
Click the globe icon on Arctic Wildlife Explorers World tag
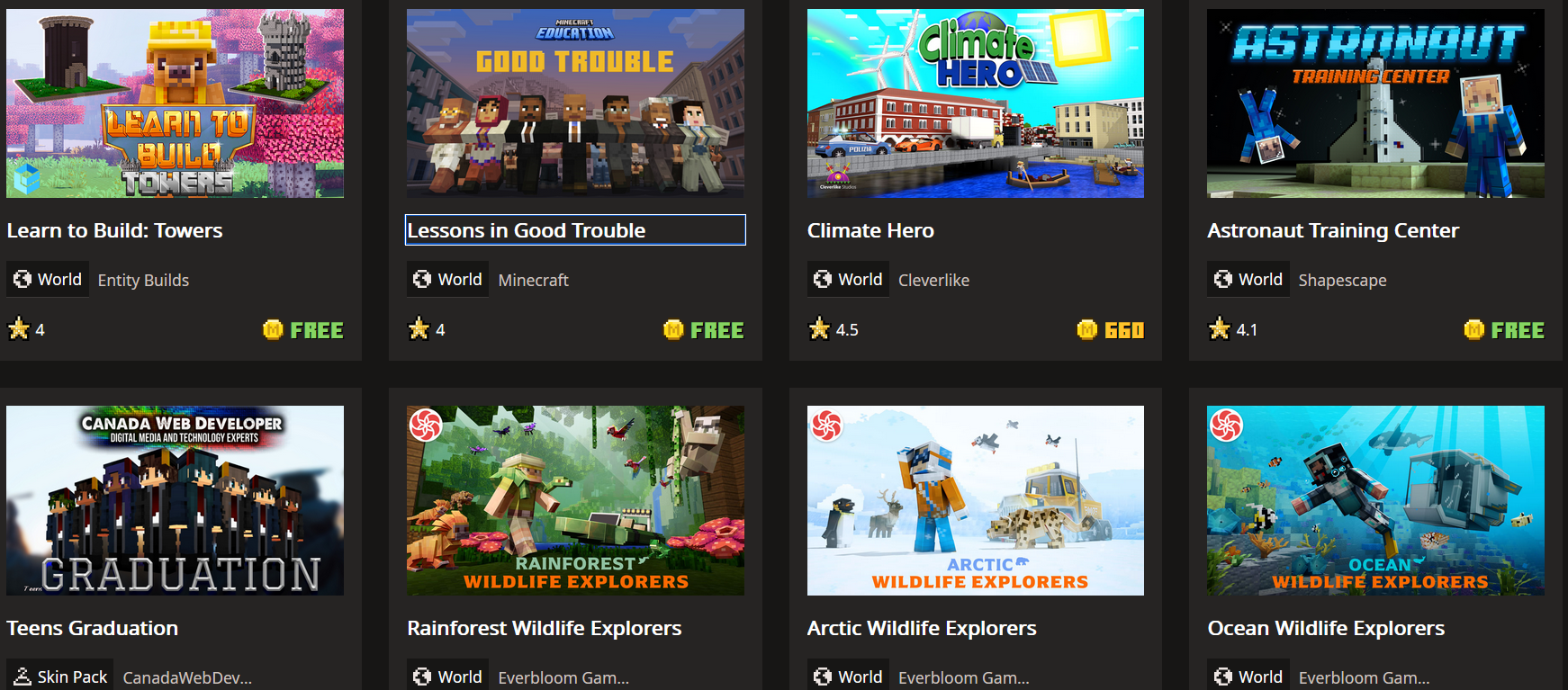click(823, 677)
